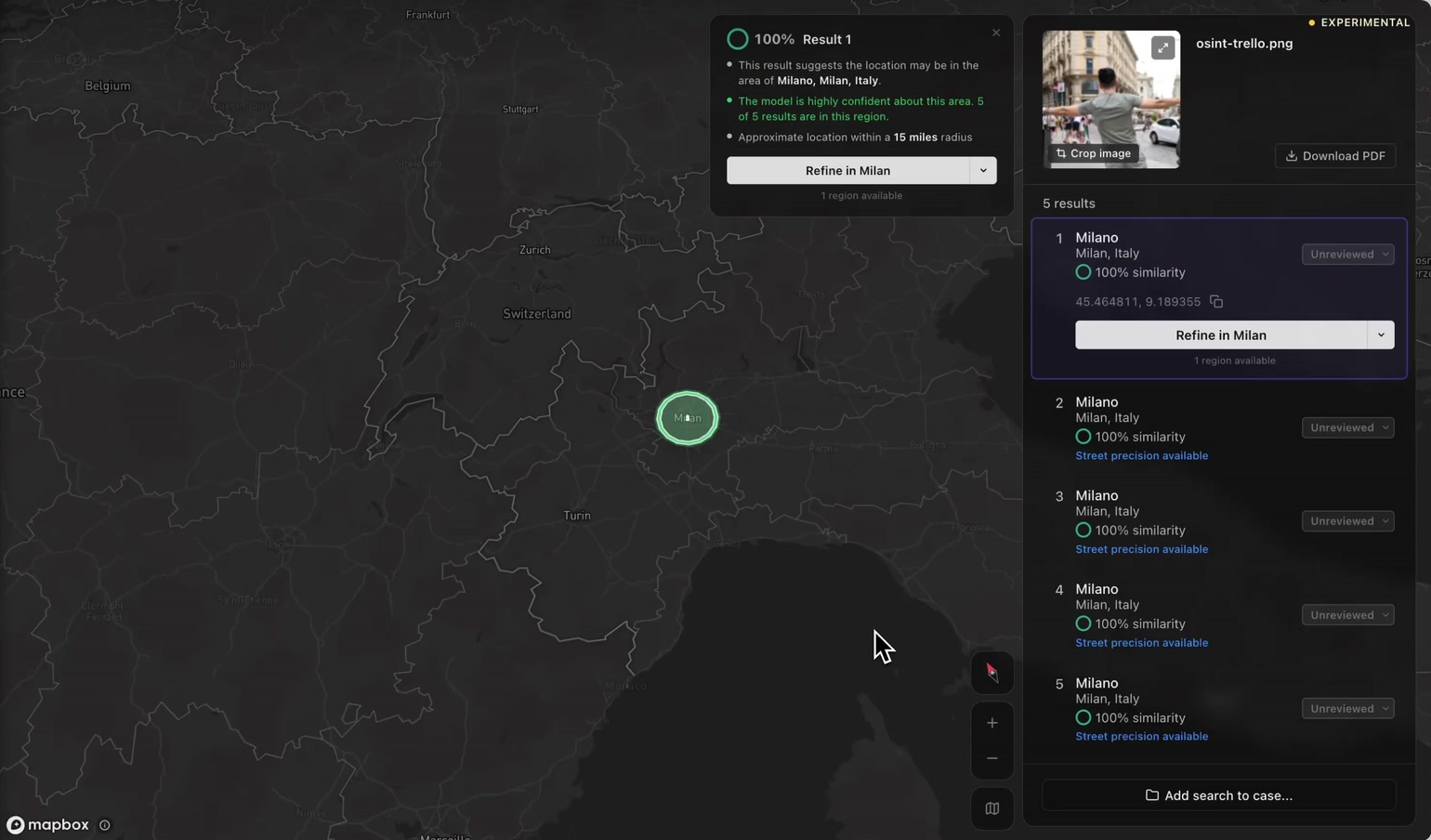The height and width of the screenshot is (840, 1431).
Task: Click the Zurich label on the map
Action: tap(535, 250)
